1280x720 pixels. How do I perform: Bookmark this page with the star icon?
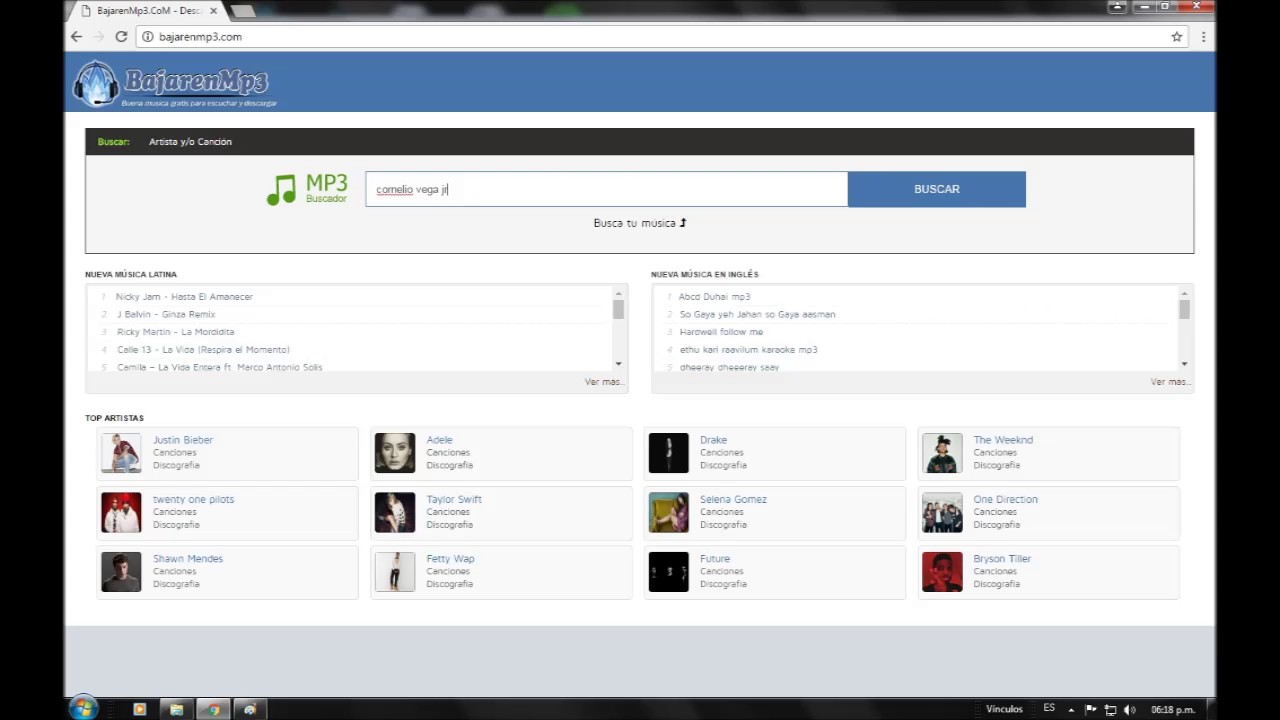(x=1177, y=36)
